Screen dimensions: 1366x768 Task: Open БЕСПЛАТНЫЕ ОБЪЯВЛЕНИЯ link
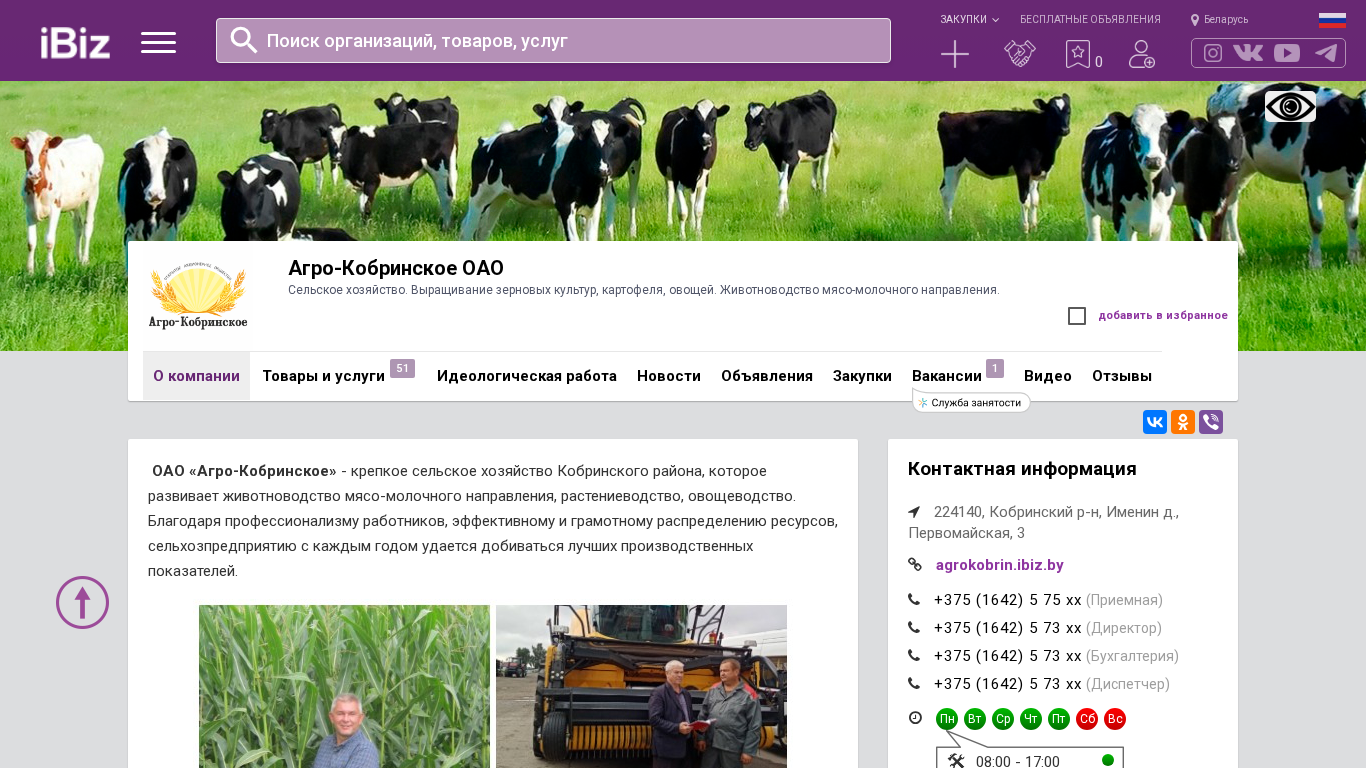(1090, 20)
